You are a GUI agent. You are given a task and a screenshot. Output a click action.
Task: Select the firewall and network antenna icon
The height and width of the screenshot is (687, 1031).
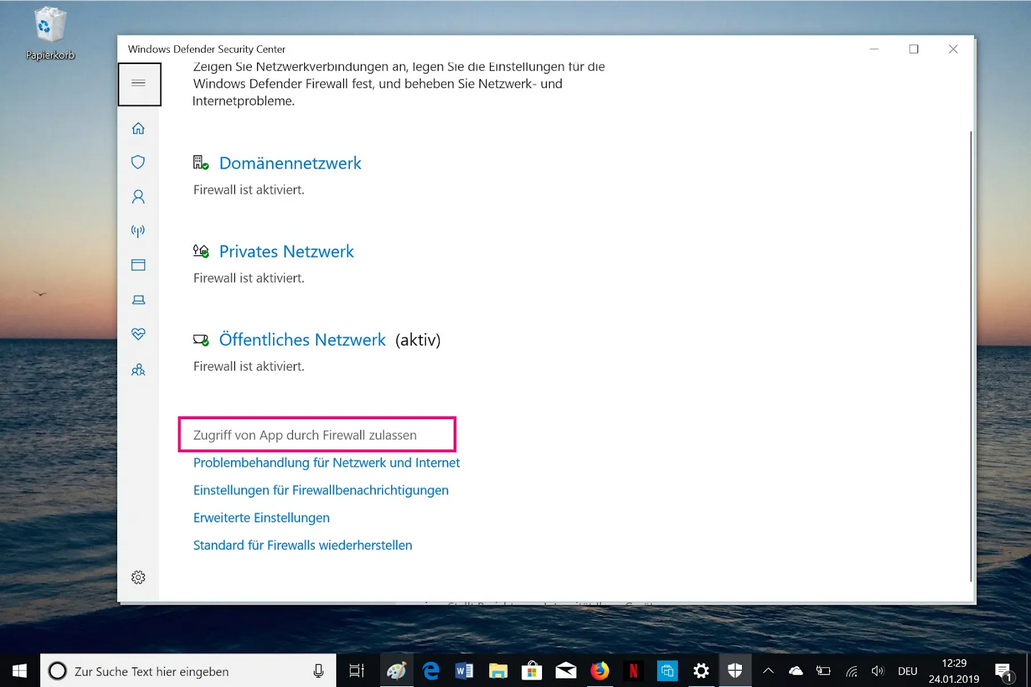click(x=138, y=231)
